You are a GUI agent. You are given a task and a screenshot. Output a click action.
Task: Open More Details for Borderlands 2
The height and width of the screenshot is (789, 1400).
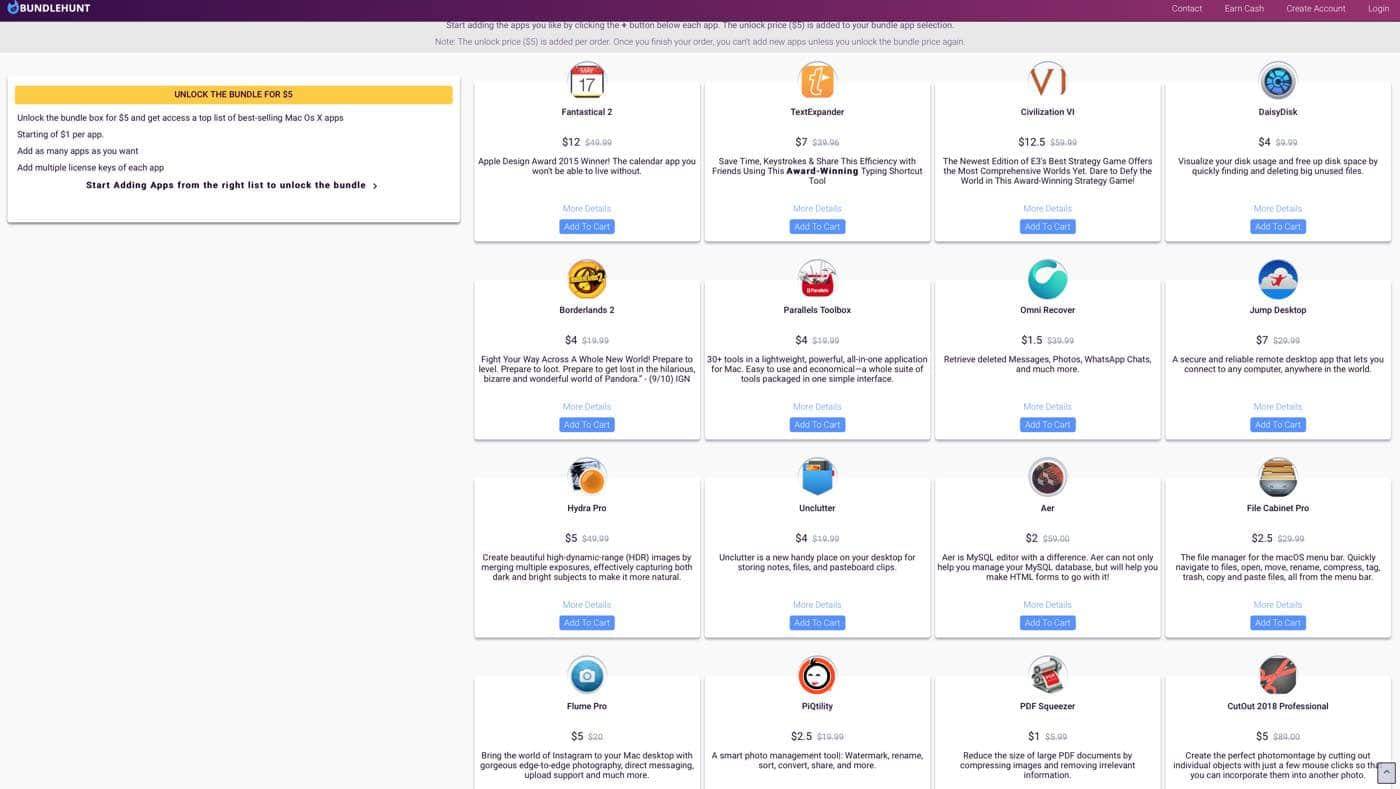tap(587, 407)
